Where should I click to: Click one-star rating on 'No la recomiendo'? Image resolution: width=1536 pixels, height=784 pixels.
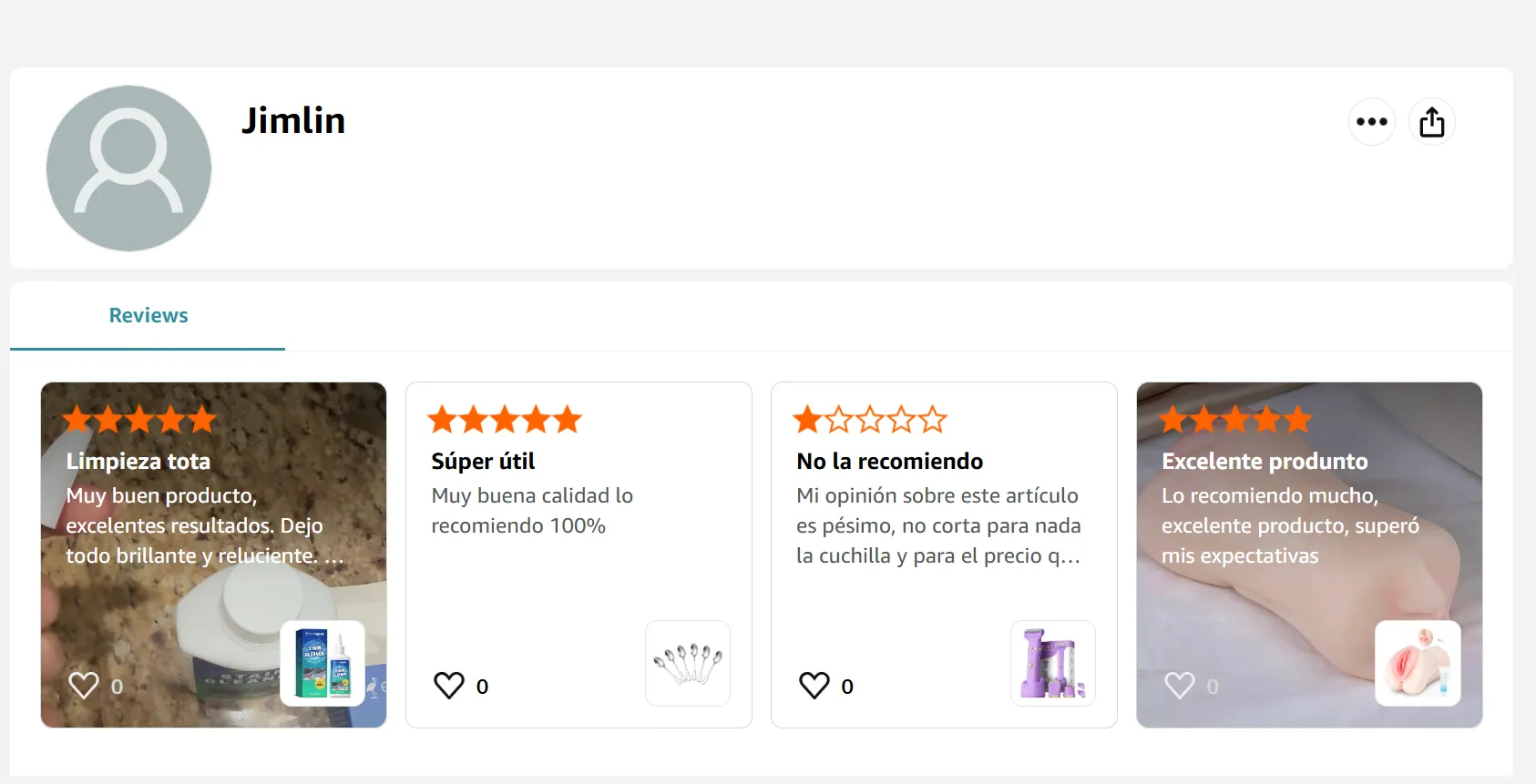(x=869, y=420)
